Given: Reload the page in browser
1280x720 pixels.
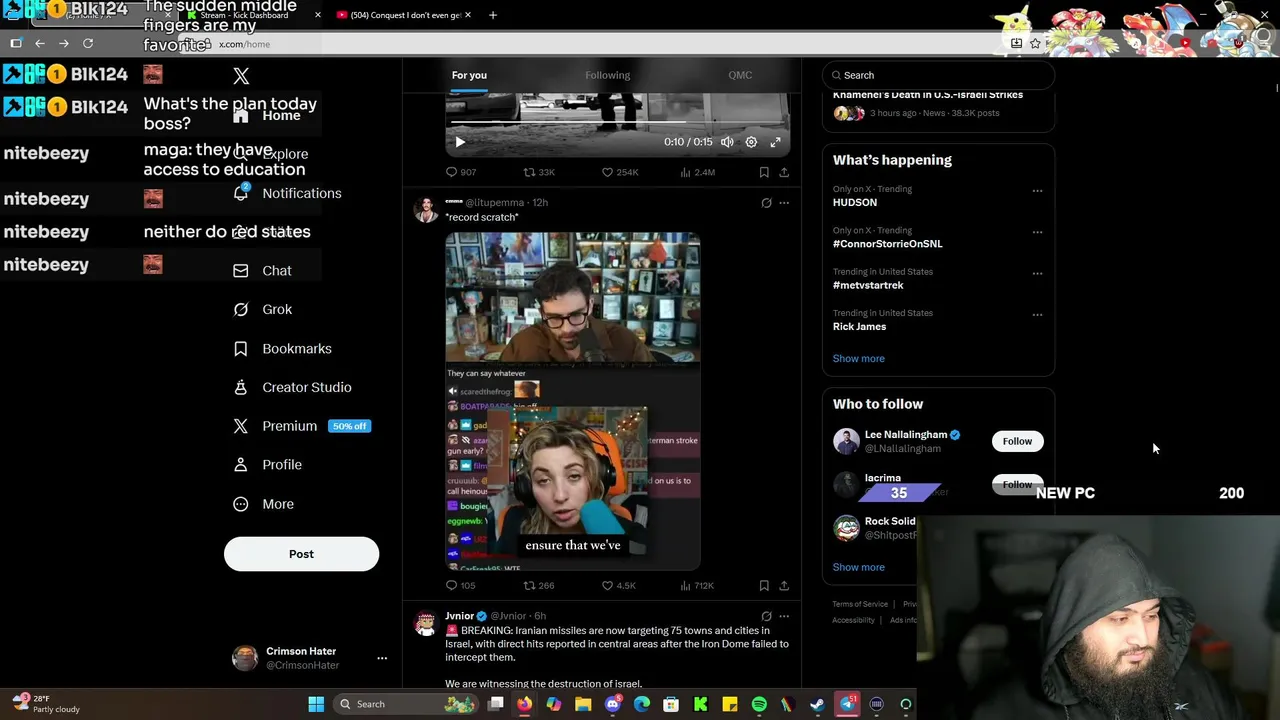Looking at the screenshot, I should 88,43.
